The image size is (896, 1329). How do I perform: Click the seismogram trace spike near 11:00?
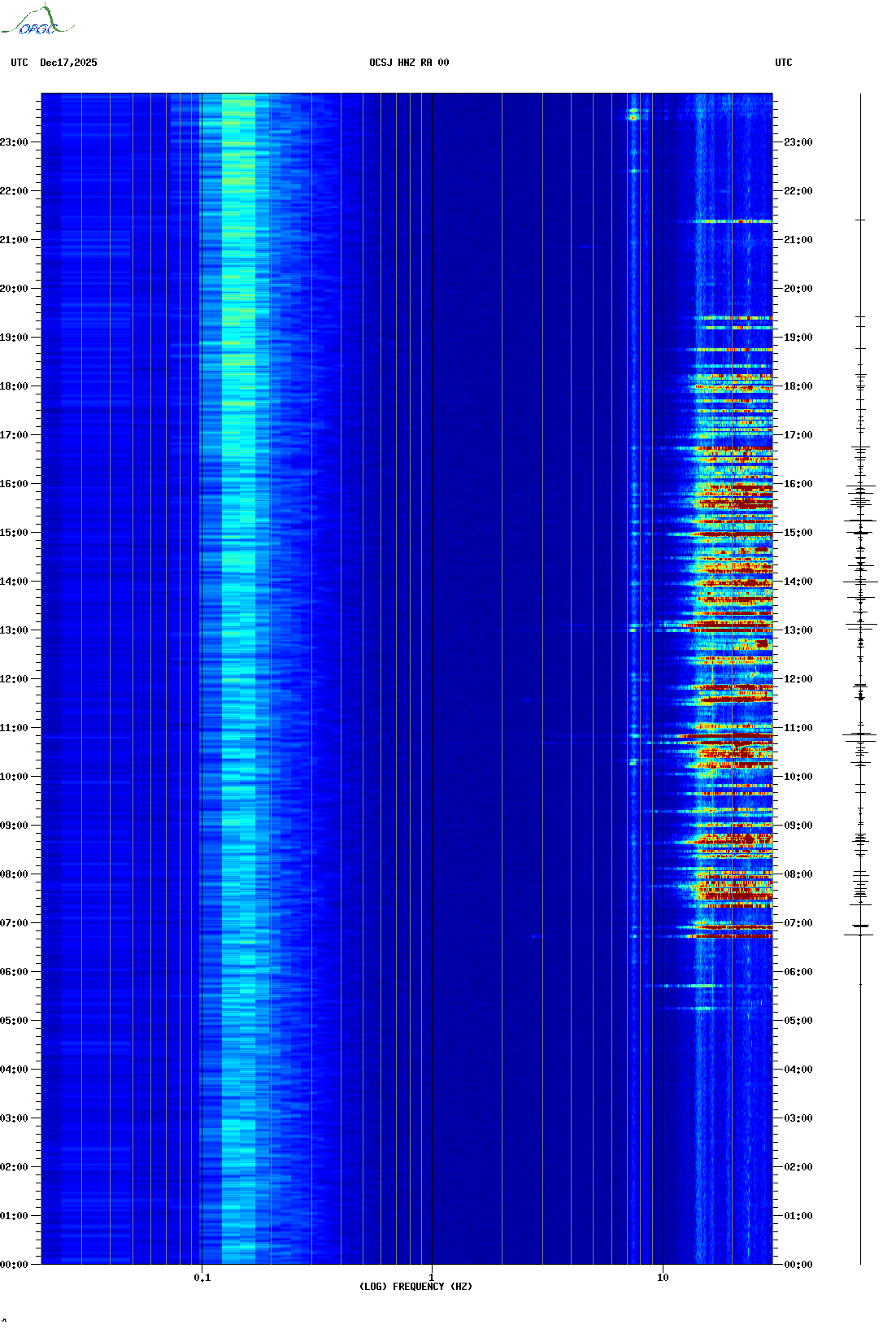tap(859, 736)
